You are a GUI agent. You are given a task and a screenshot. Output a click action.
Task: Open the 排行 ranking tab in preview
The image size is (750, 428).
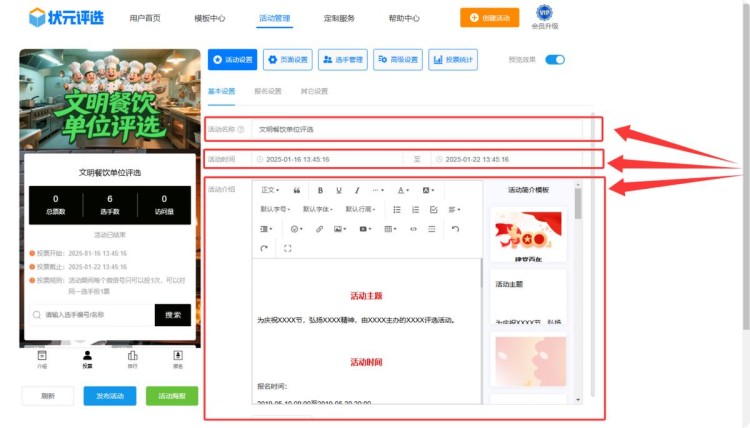132,358
